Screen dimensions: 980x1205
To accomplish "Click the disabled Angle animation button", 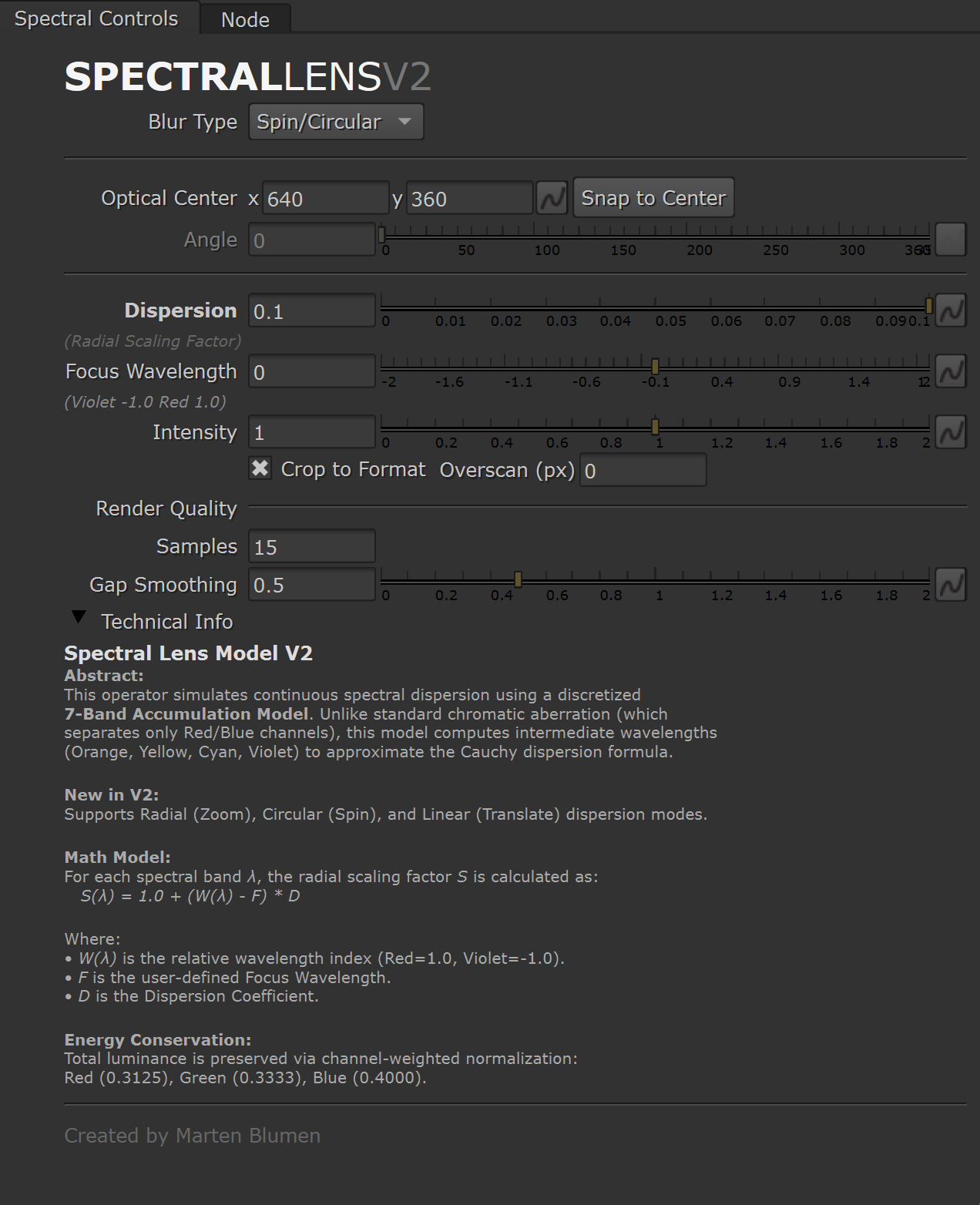I will [x=951, y=240].
